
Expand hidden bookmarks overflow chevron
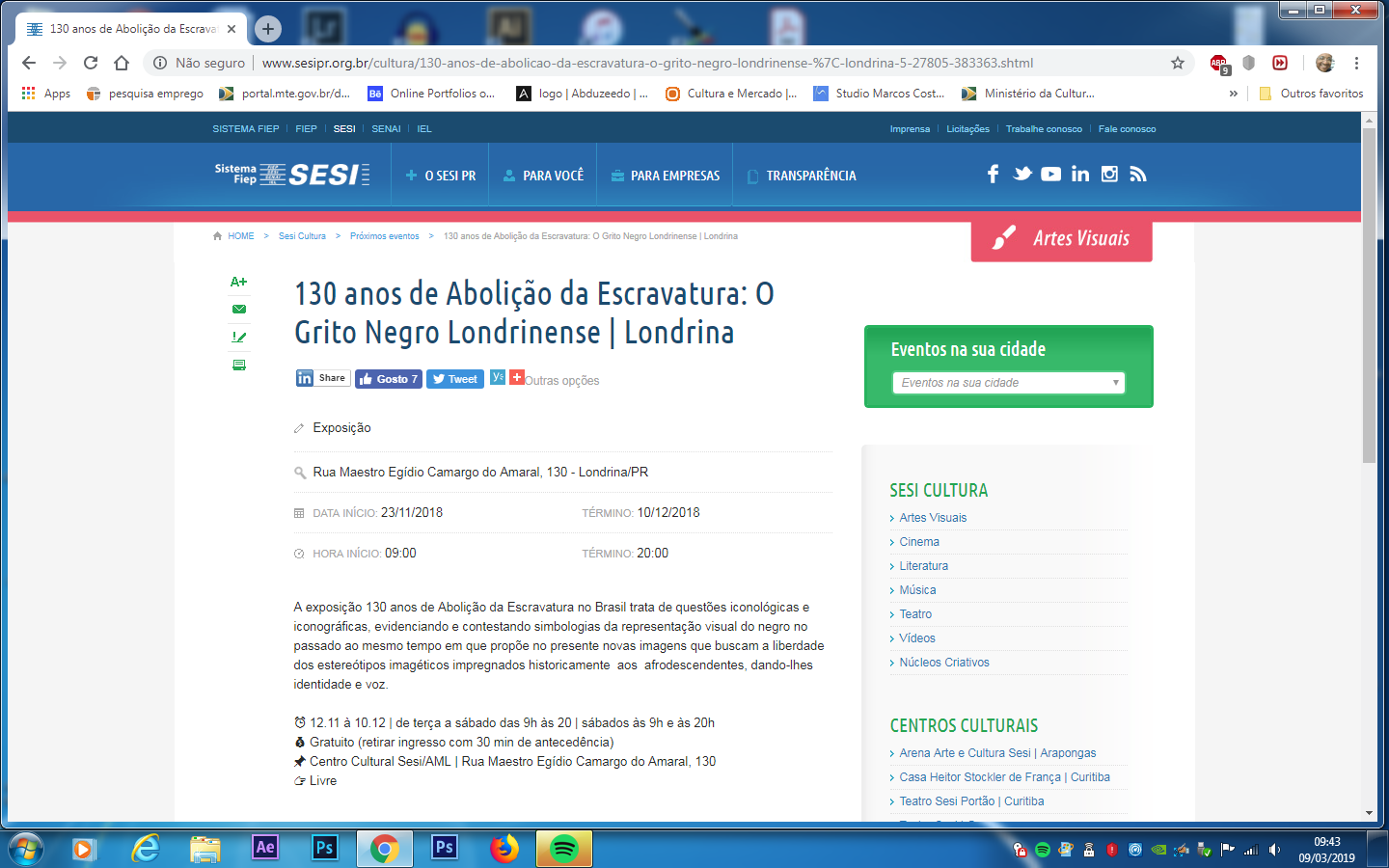[1233, 94]
